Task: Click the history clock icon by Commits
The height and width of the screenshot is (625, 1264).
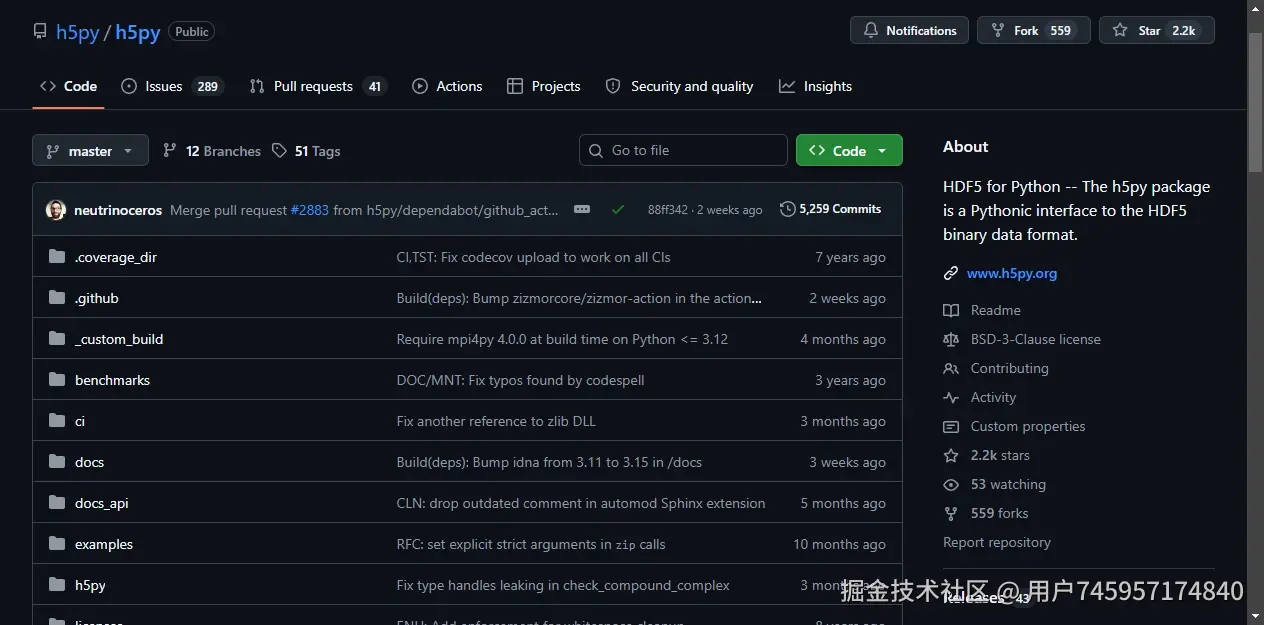Action: [788, 209]
